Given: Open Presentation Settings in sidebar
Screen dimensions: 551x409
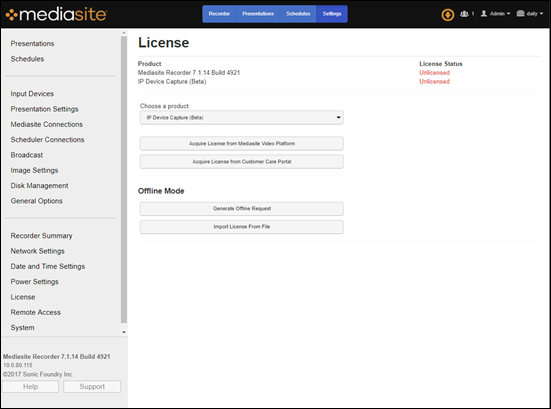Looking at the screenshot, I should click(44, 109).
